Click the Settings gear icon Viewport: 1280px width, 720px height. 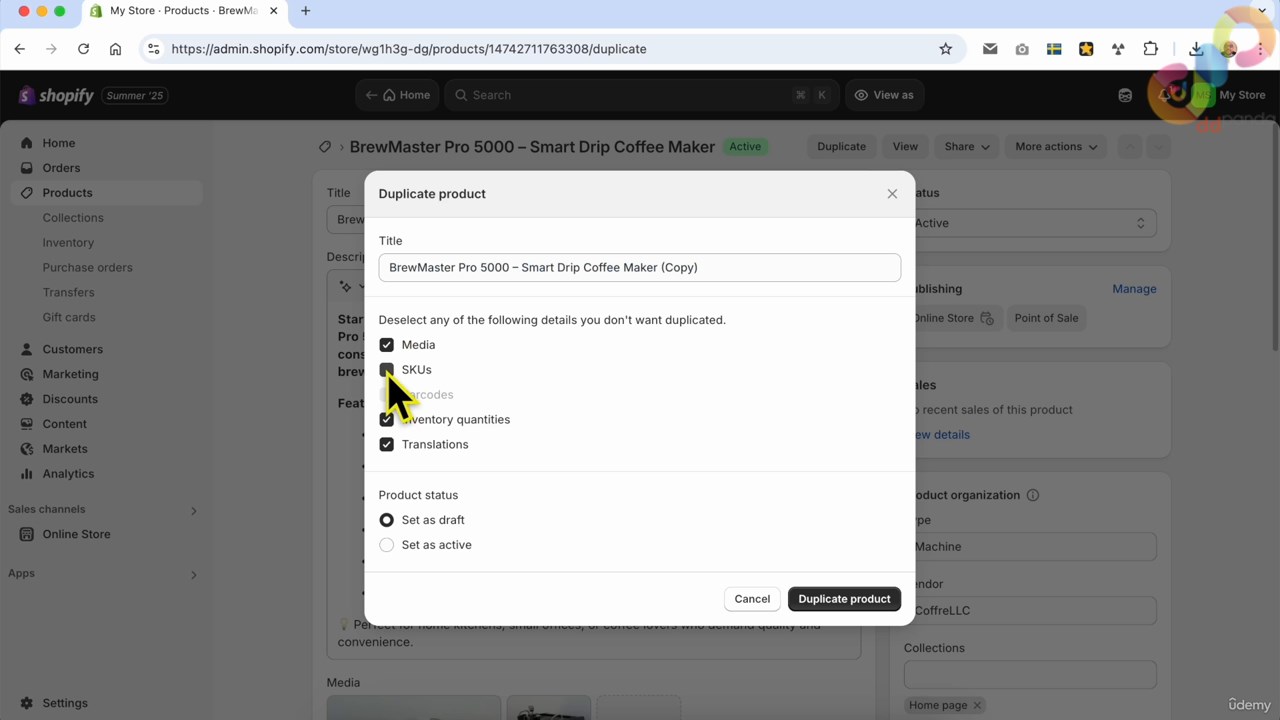26,703
